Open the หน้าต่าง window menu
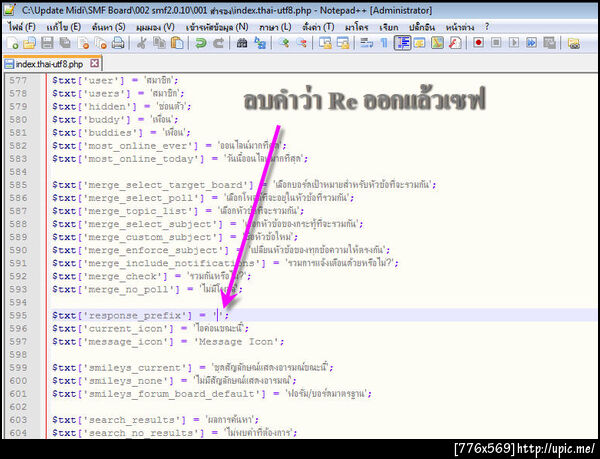 [460, 27]
